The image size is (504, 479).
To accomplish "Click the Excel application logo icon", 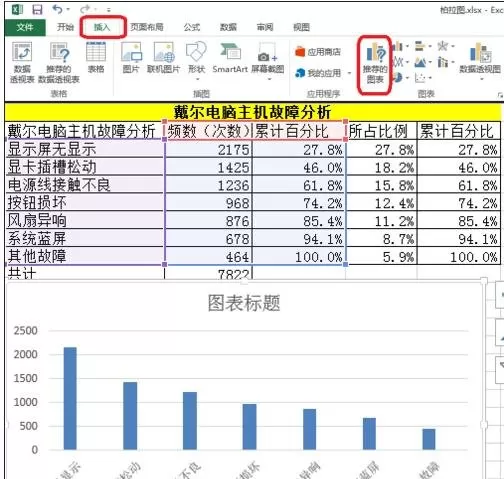I will click(17, 10).
